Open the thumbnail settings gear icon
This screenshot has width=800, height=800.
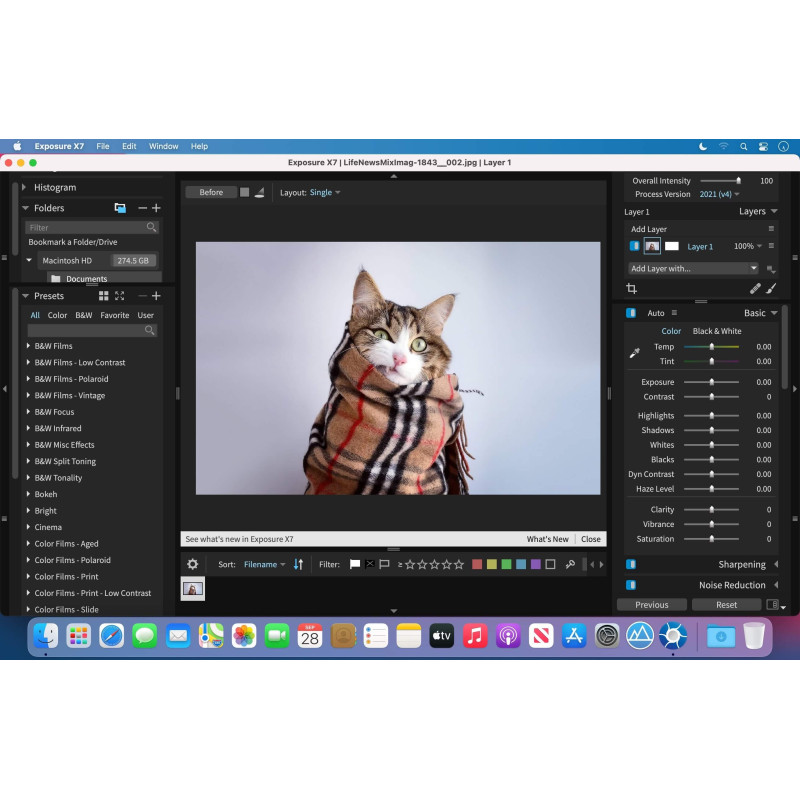193,564
